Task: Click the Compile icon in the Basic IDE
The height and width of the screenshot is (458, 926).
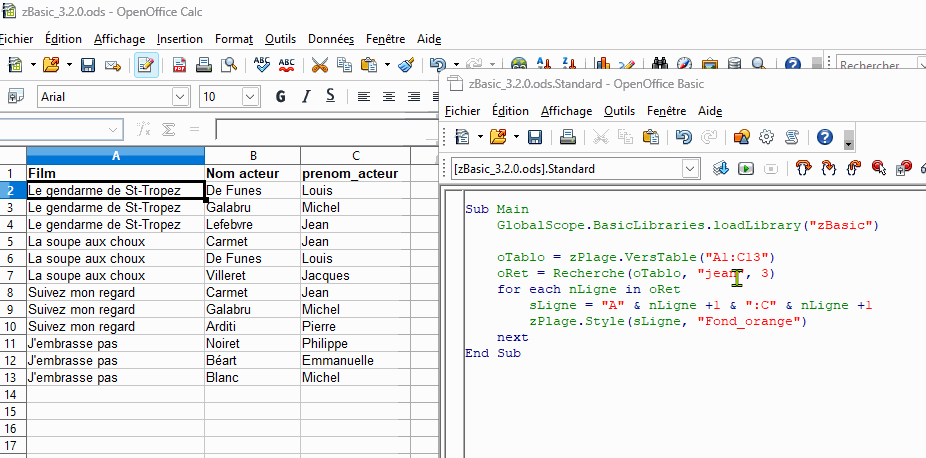Action: [720, 168]
